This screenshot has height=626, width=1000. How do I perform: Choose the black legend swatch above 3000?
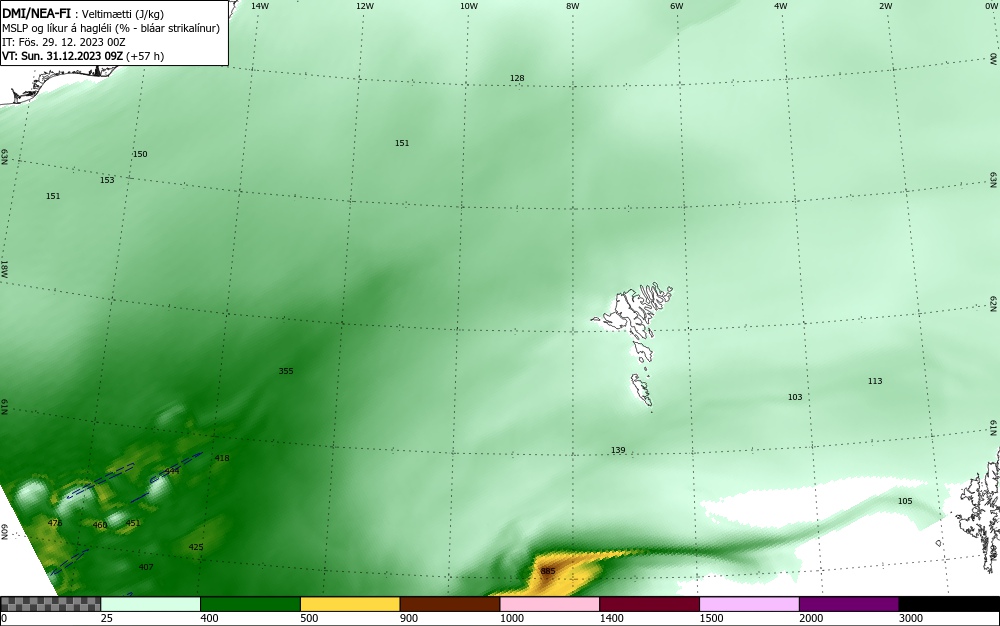pos(949,604)
